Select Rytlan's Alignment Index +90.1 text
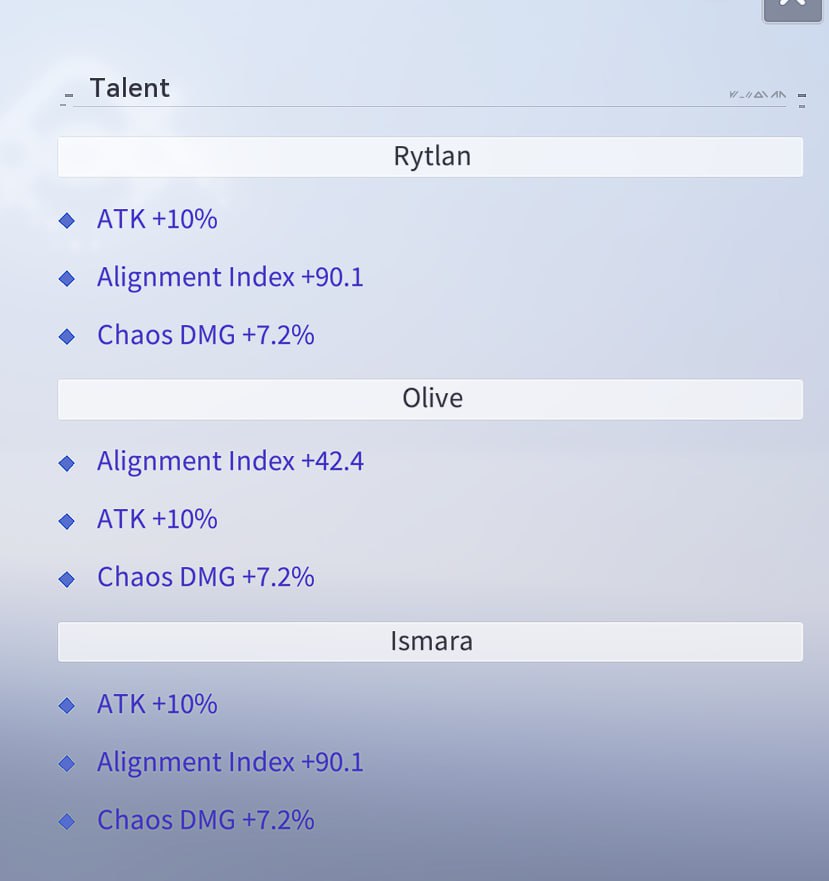This screenshot has height=881, width=829. (230, 278)
